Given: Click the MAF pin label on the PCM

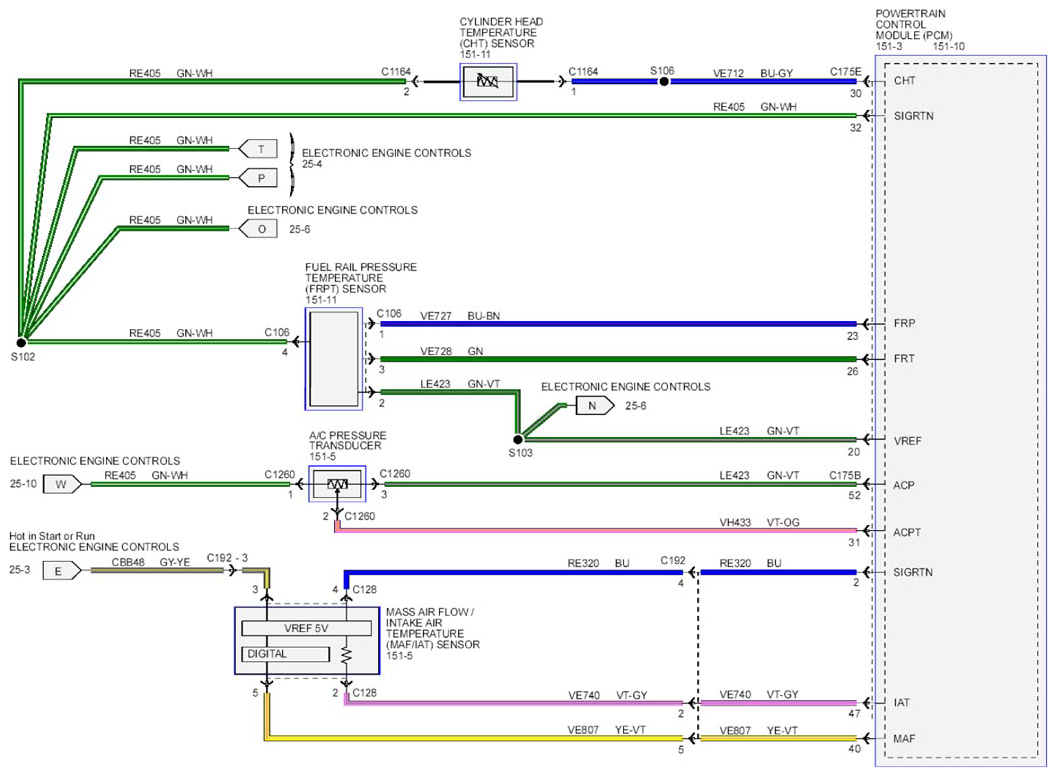Looking at the screenshot, I should 904,739.
